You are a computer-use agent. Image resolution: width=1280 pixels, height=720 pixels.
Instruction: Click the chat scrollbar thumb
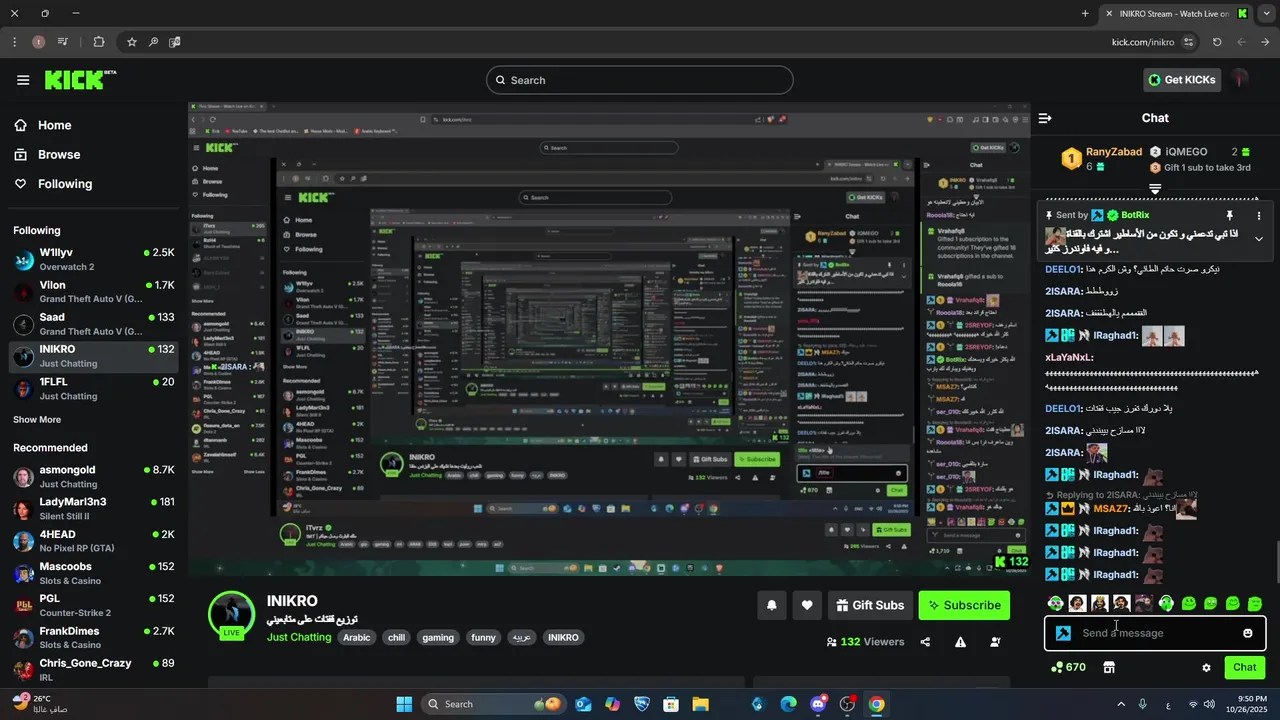coord(1276,562)
